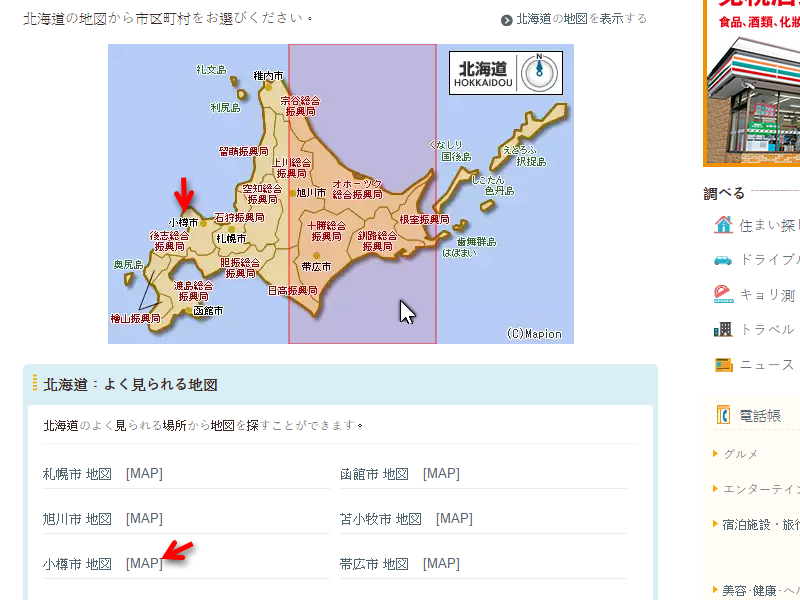Select 後志総合振興局 on the map

pos(169,241)
